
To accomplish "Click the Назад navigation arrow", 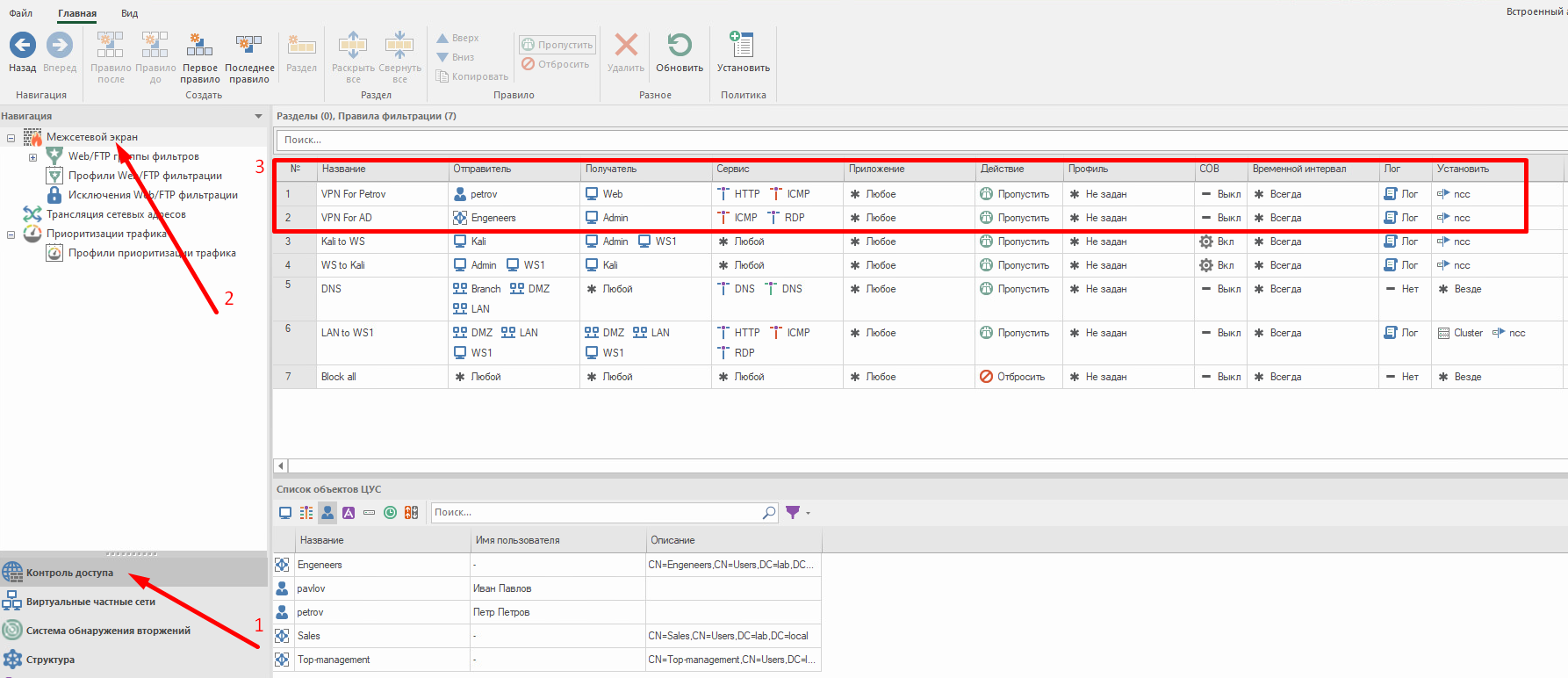I will point(23,45).
